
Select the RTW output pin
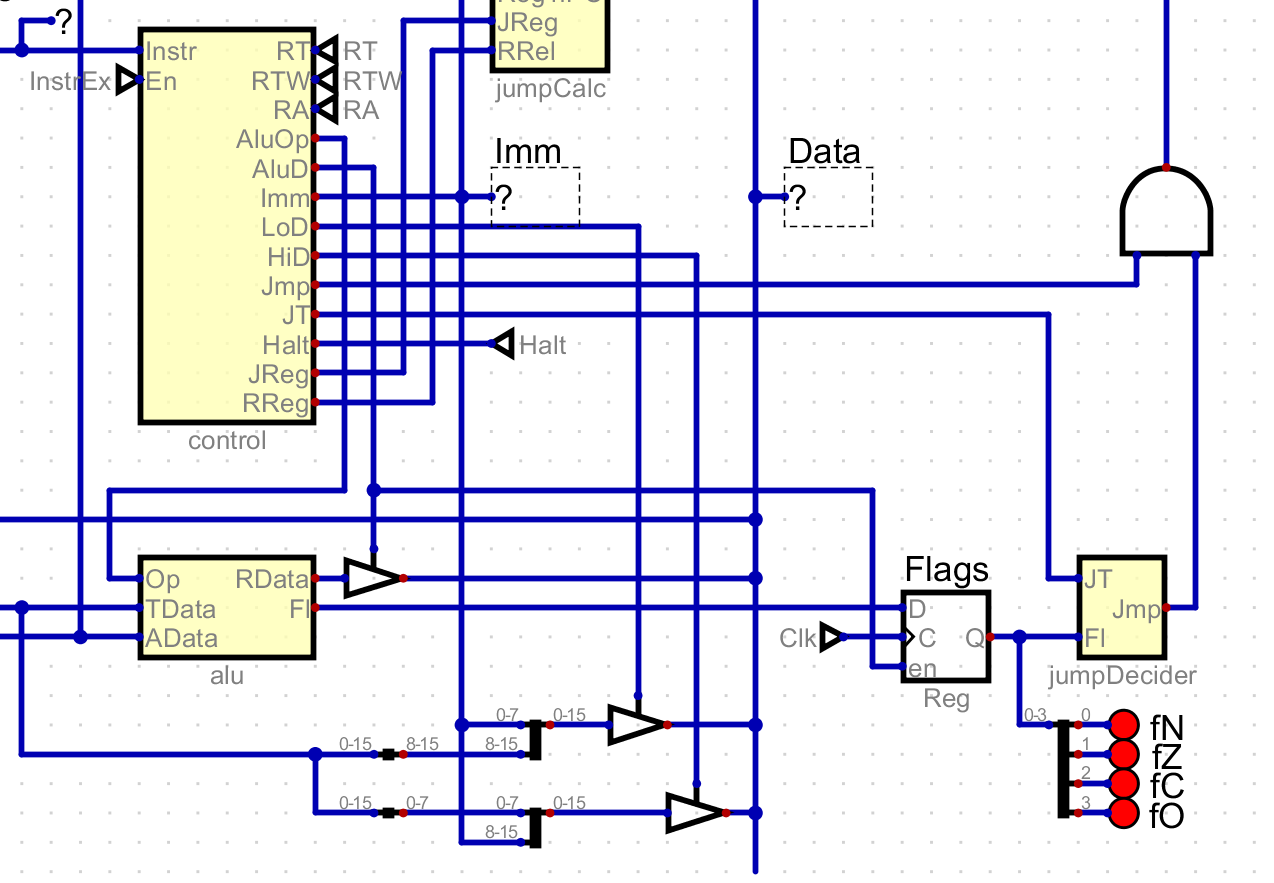click(327, 80)
